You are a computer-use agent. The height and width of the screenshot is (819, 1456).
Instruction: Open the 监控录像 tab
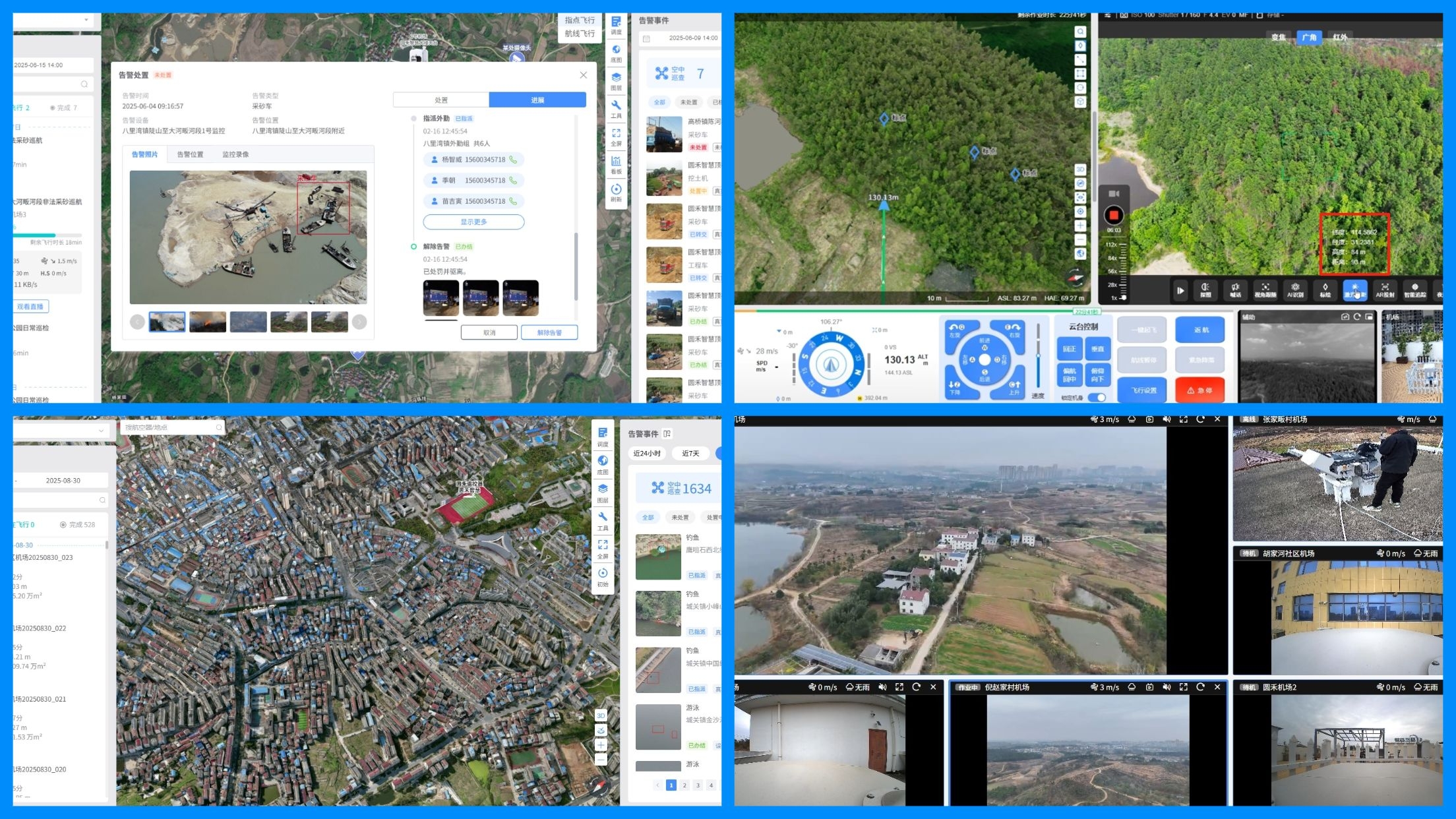235,154
